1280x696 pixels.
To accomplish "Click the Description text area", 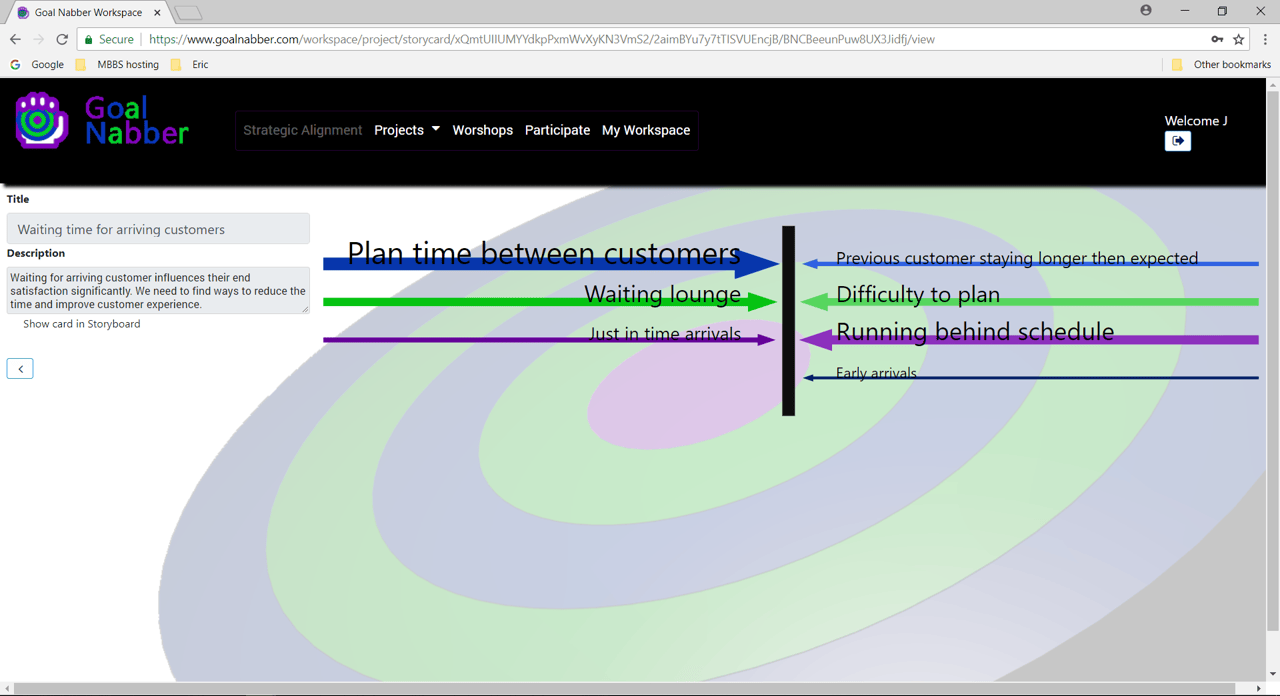I will coord(158,290).
